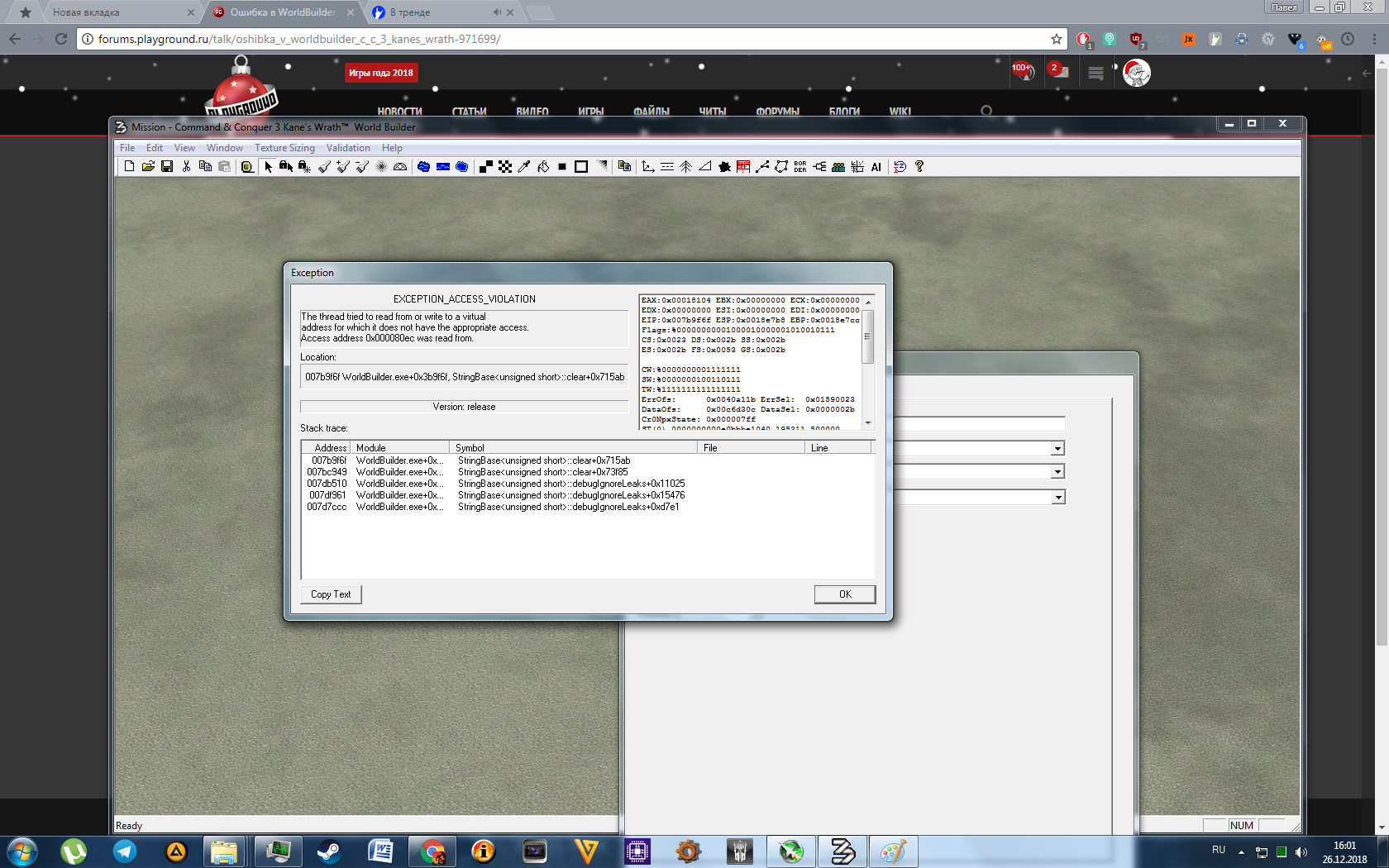Click the Address column header in stack trace
This screenshot has height=868, width=1389.
[326, 447]
